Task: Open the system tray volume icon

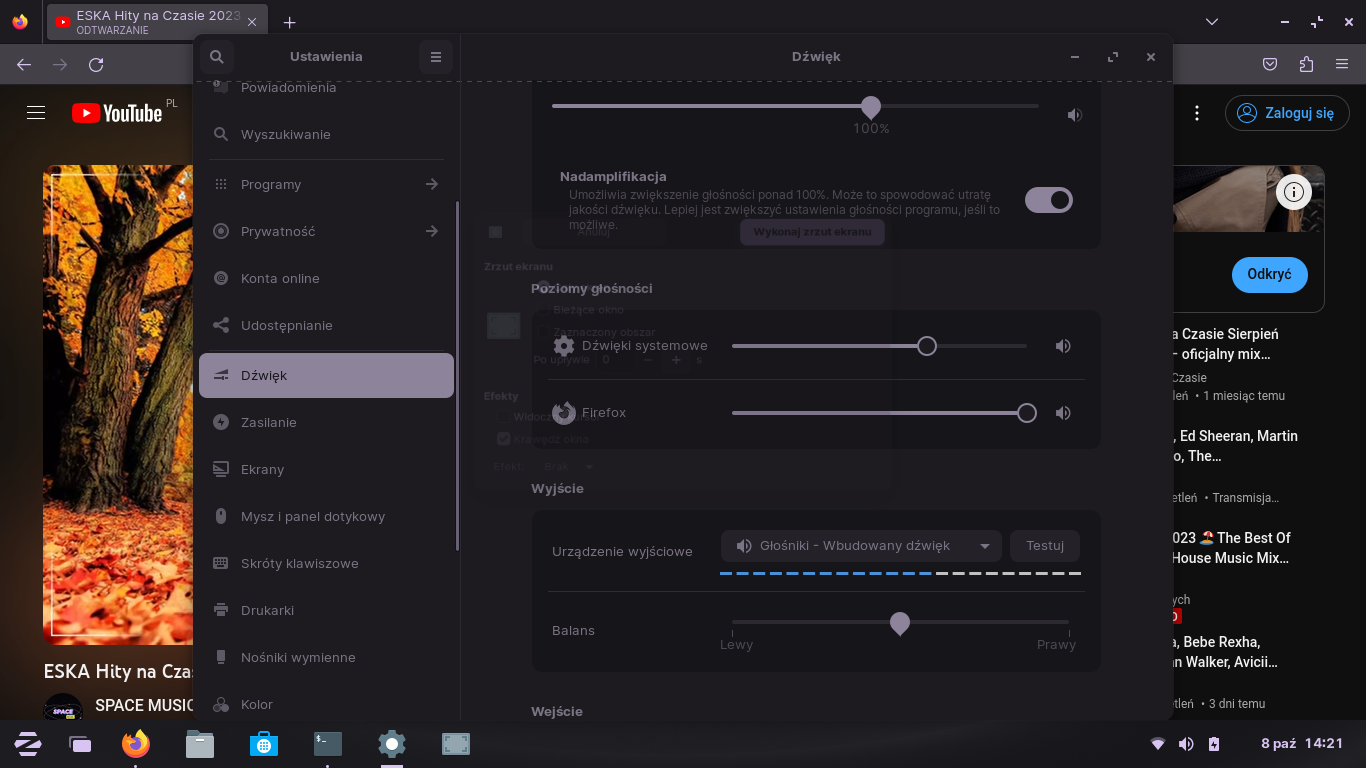Action: pyautogui.click(x=1186, y=744)
